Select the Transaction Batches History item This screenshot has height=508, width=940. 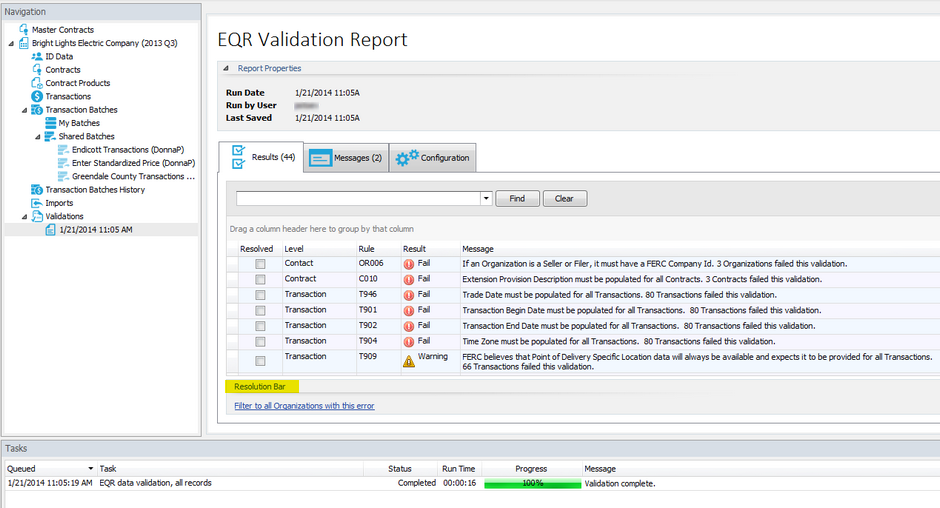[x=95, y=190]
